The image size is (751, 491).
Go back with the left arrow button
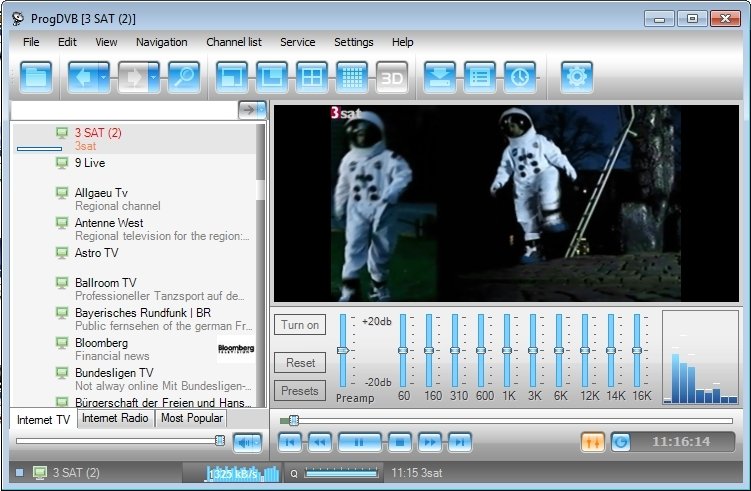(x=83, y=77)
